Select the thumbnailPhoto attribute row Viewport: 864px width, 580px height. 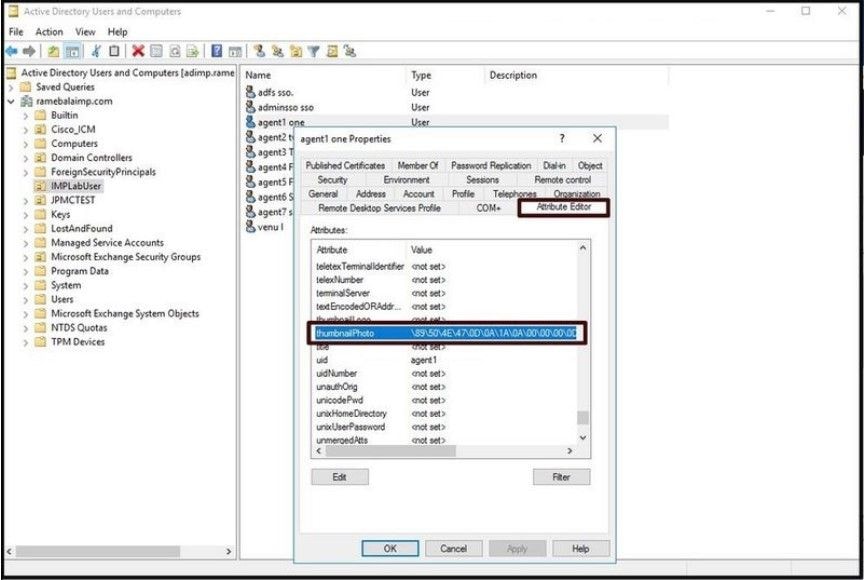445,333
